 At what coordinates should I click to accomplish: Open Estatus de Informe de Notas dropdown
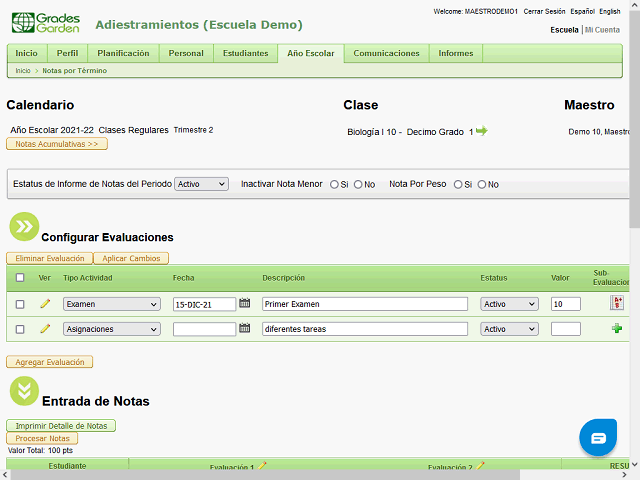click(201, 184)
